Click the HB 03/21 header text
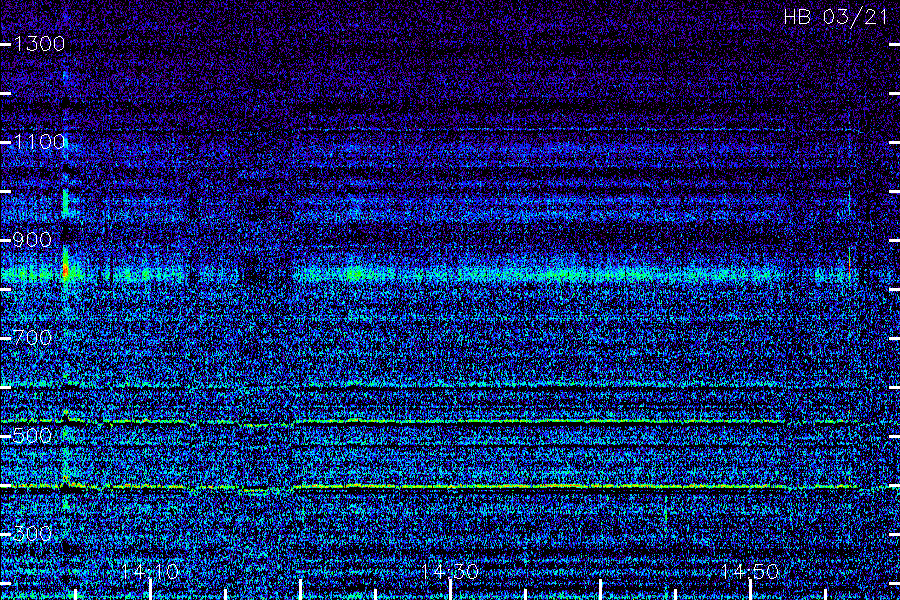900x600 pixels. point(836,17)
